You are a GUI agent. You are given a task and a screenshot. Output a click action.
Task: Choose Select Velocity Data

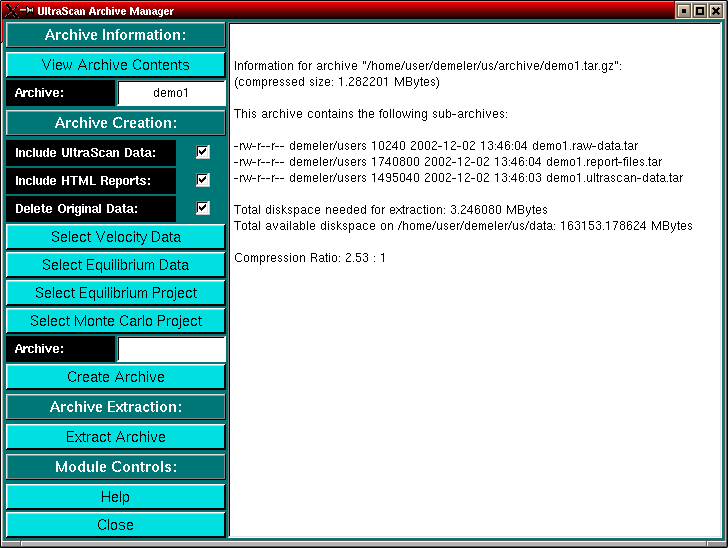click(116, 237)
